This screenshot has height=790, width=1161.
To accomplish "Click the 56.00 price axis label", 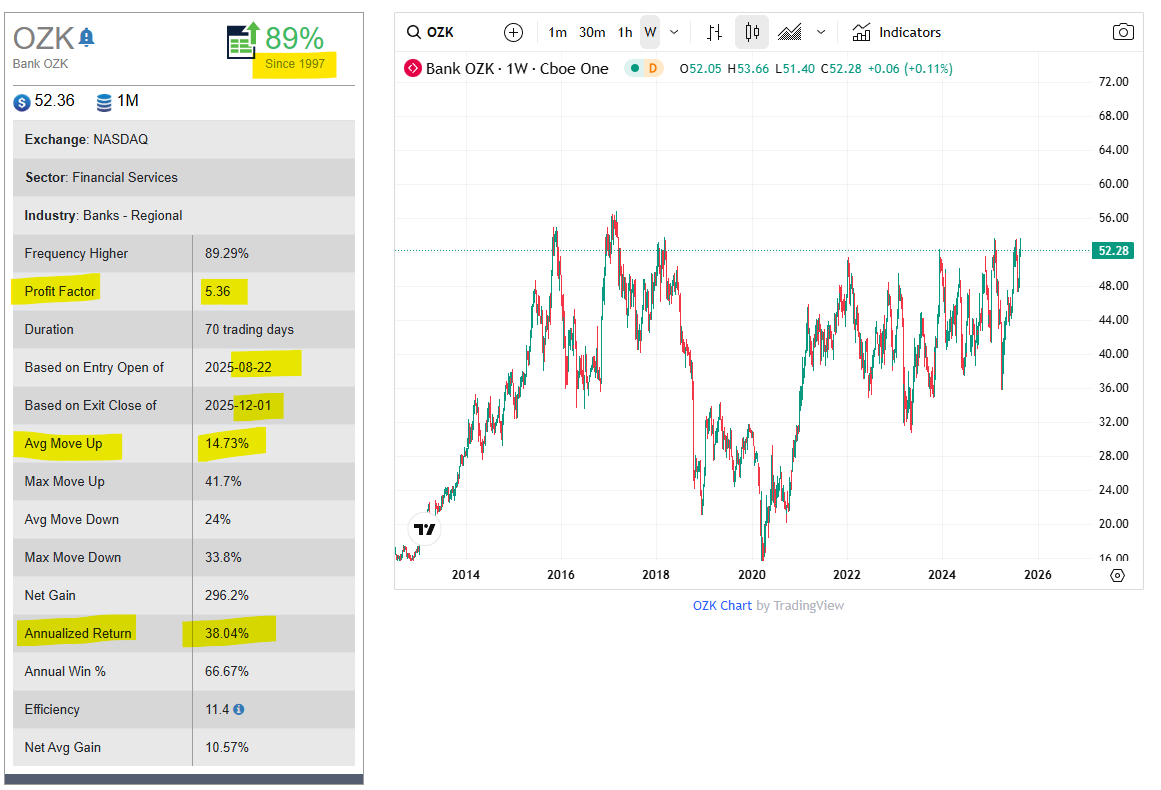I will 1114,218.
